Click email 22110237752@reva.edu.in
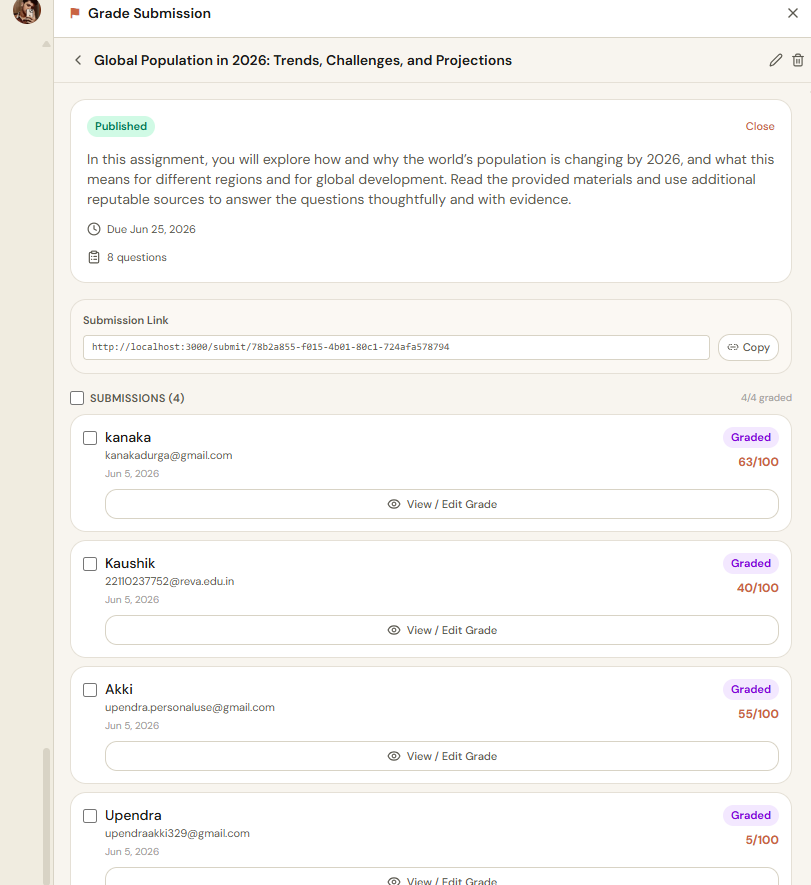Image resolution: width=811 pixels, height=885 pixels. tap(169, 581)
